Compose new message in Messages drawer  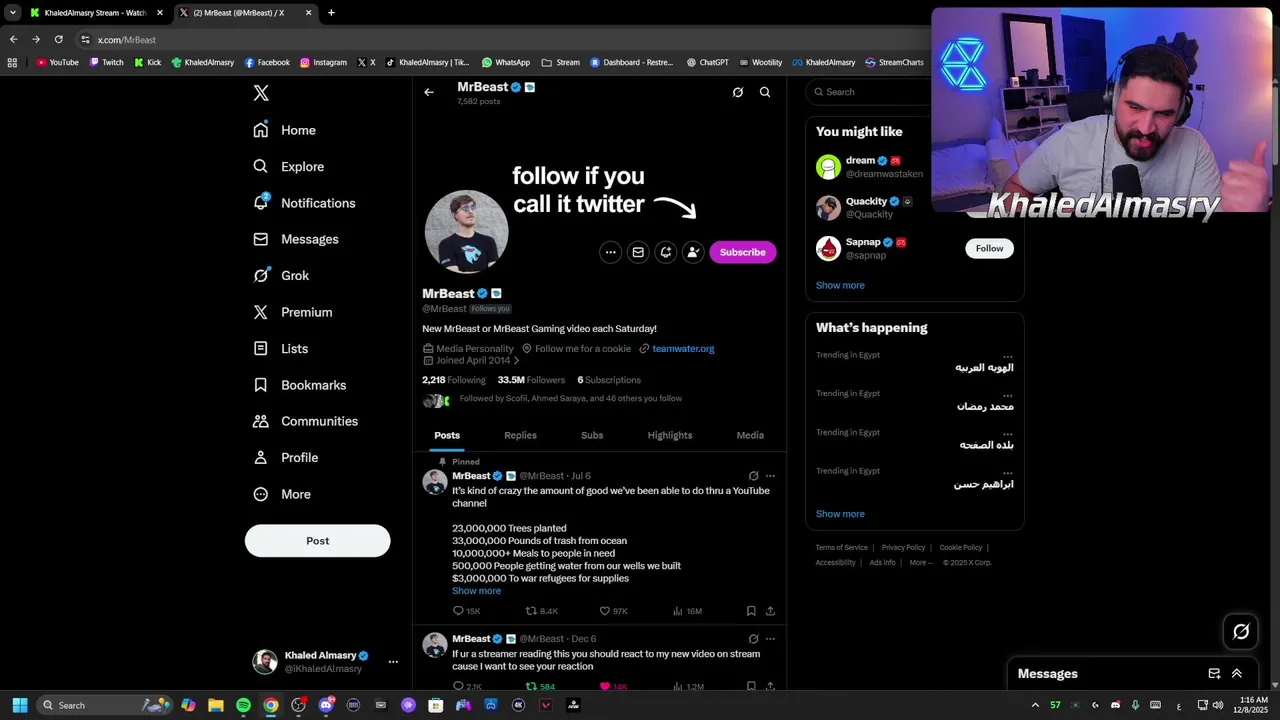pos(1214,674)
